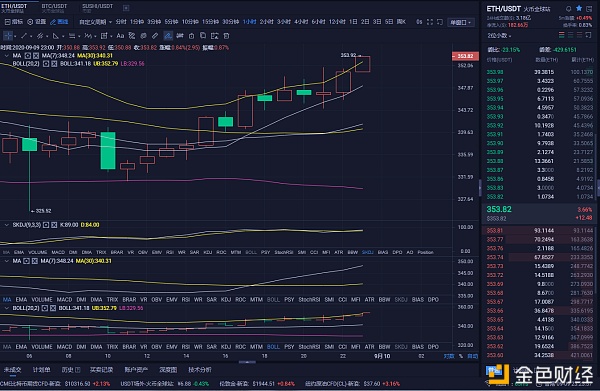
Task: Remove the lower MA sub-chart pane
Action: (x=35, y=261)
